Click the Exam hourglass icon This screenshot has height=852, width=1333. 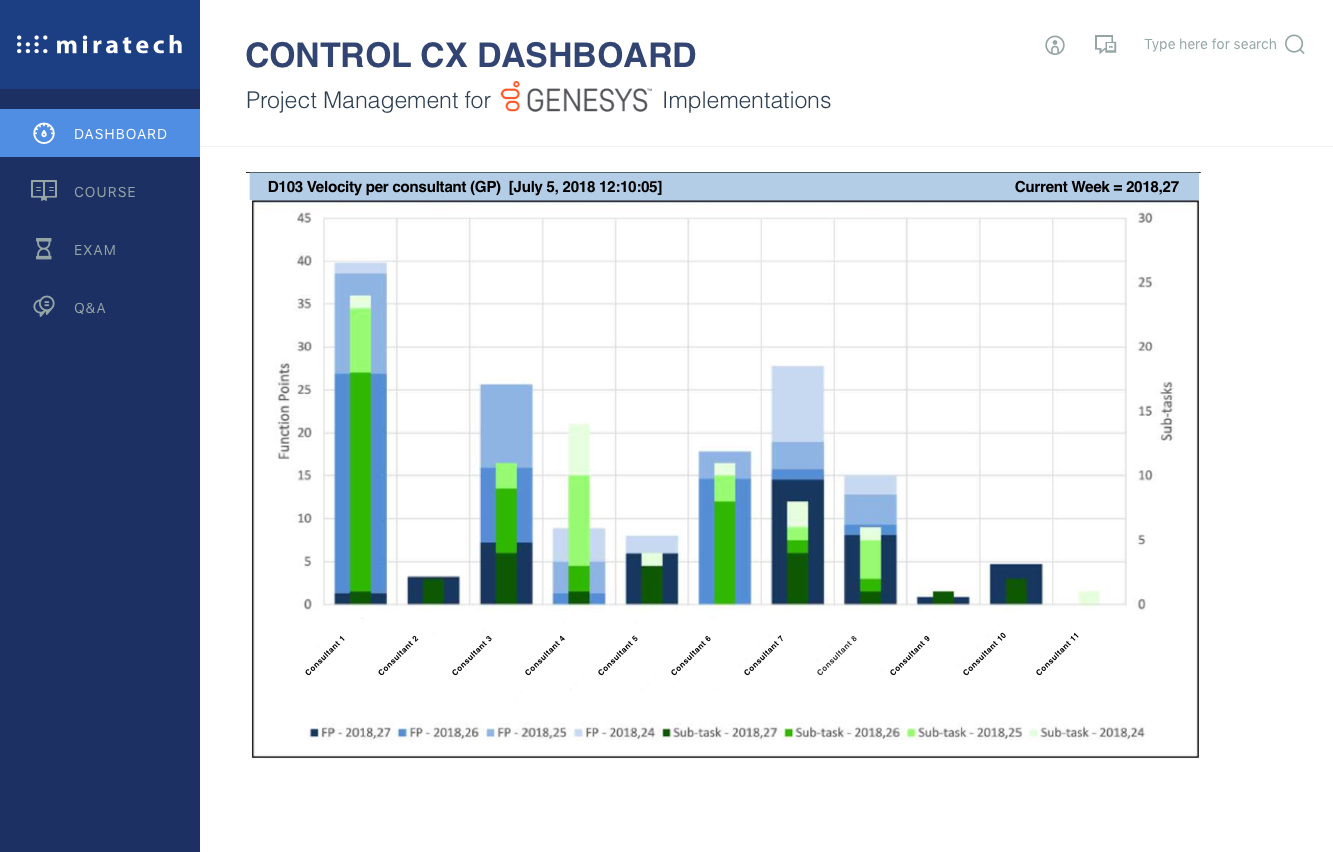point(44,249)
